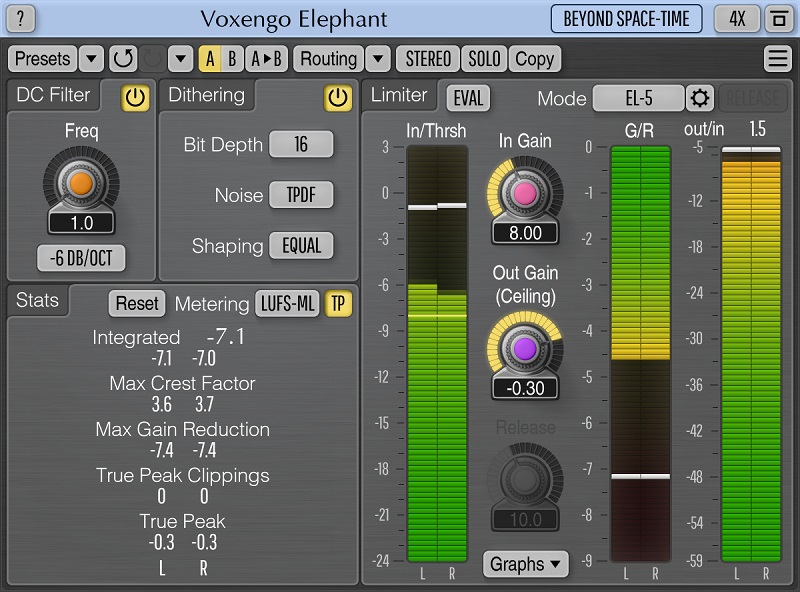This screenshot has width=800, height=592.
Task: Click the undo arrow icon
Action: [x=123, y=59]
